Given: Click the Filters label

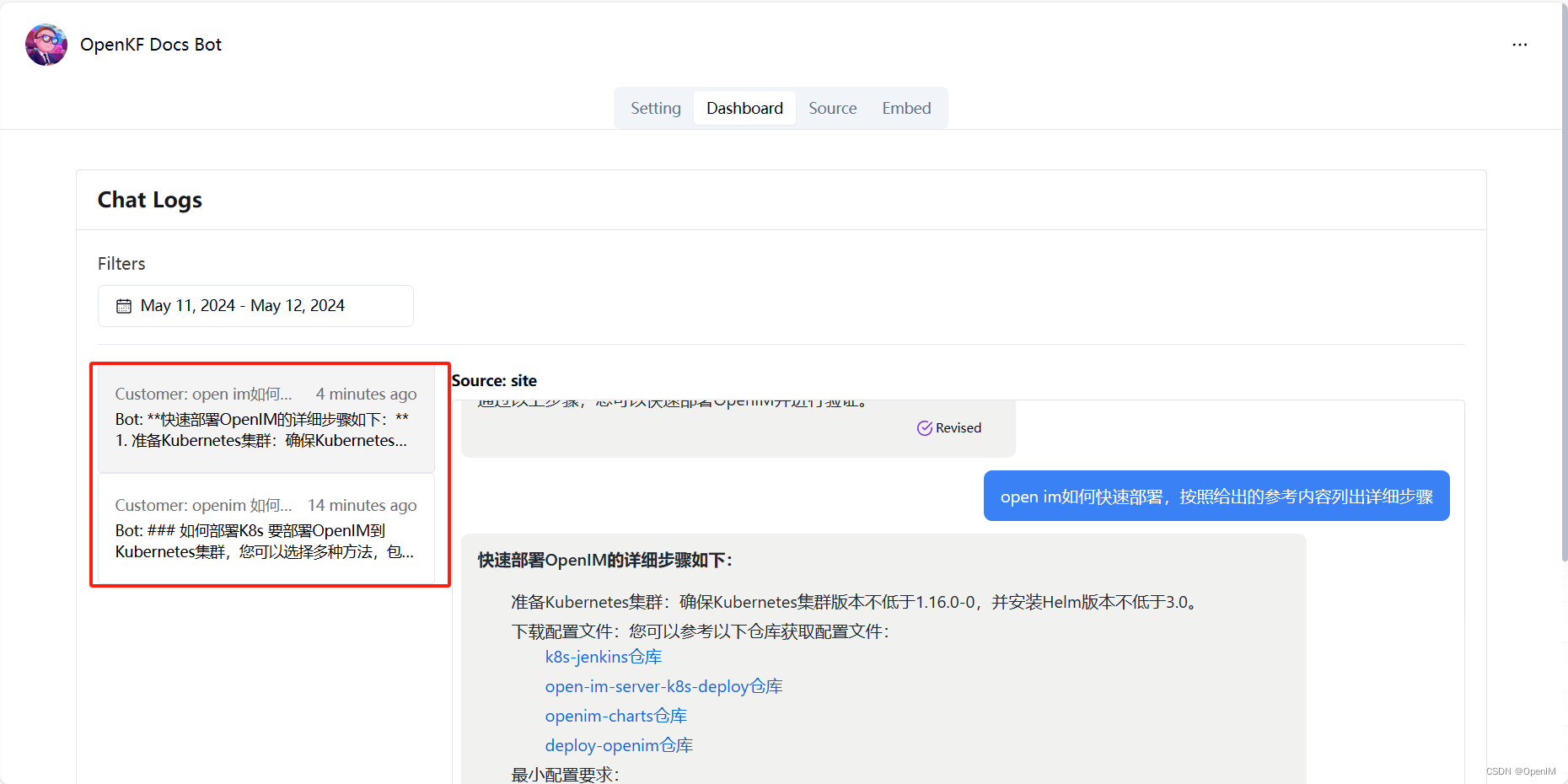Looking at the screenshot, I should coord(121,264).
